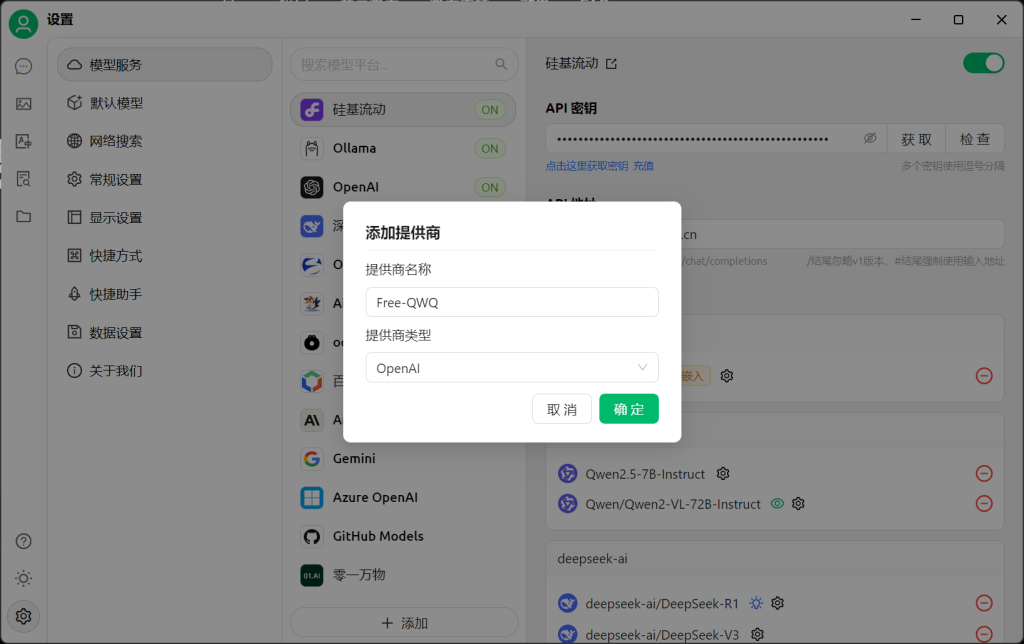The width and height of the screenshot is (1024, 644).
Task: Open the help documentation icon
Action: (x=24, y=541)
